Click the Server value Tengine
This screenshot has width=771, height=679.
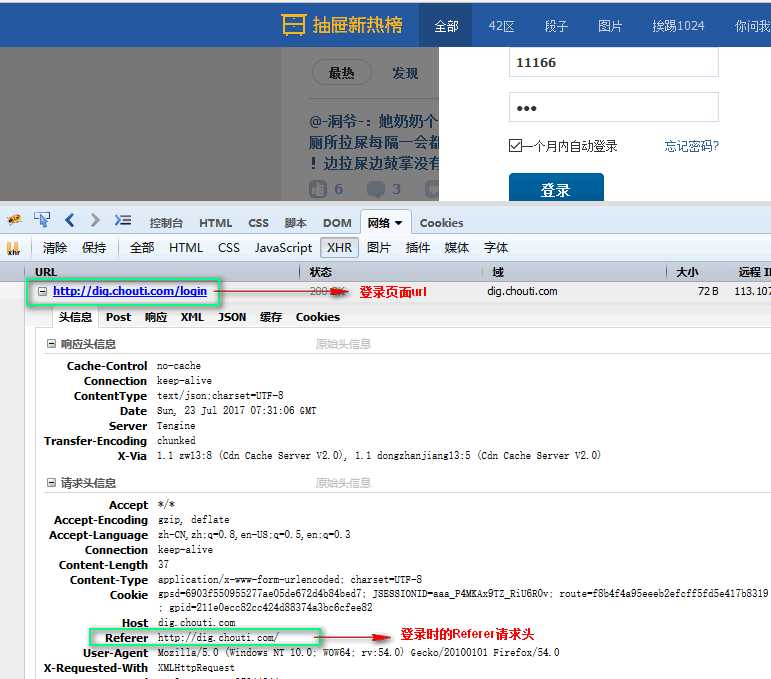tap(176, 426)
